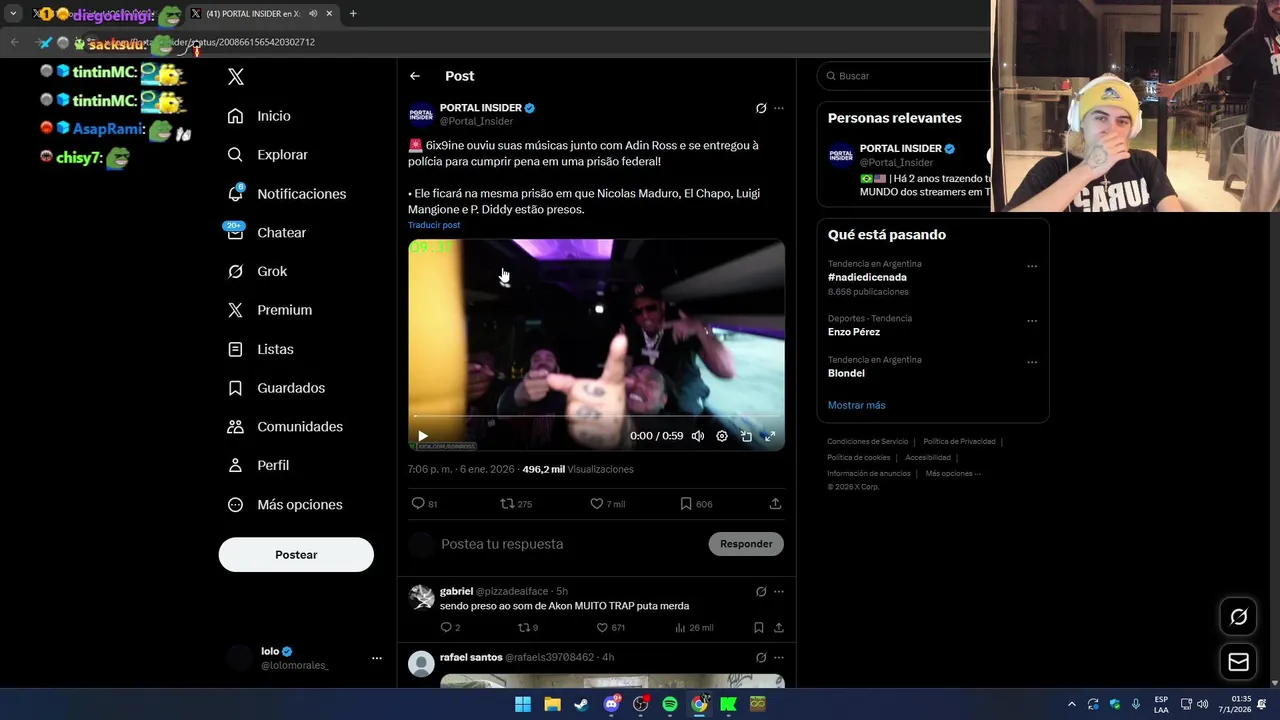Open Grok from the sidebar
1280x720 pixels.
click(x=257, y=271)
